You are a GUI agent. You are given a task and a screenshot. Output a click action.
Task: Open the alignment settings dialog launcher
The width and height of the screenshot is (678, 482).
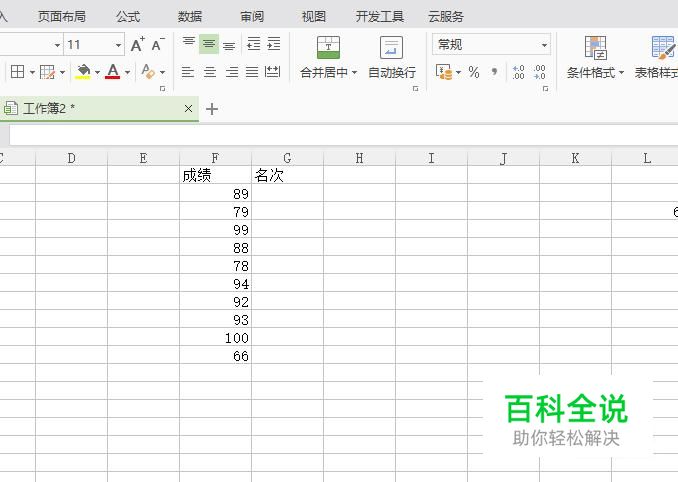(x=416, y=89)
